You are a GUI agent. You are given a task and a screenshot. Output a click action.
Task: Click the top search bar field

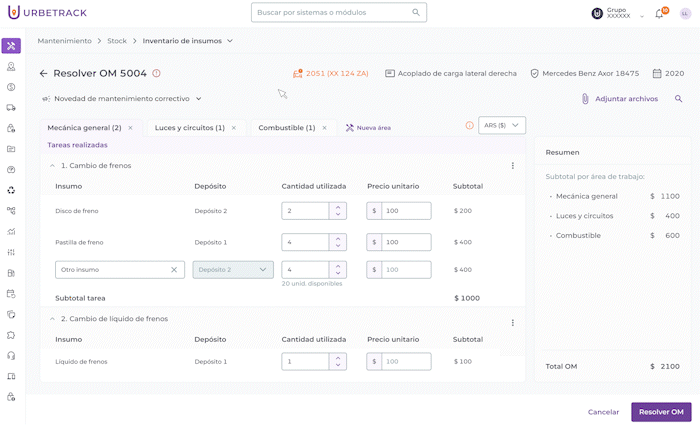point(338,13)
